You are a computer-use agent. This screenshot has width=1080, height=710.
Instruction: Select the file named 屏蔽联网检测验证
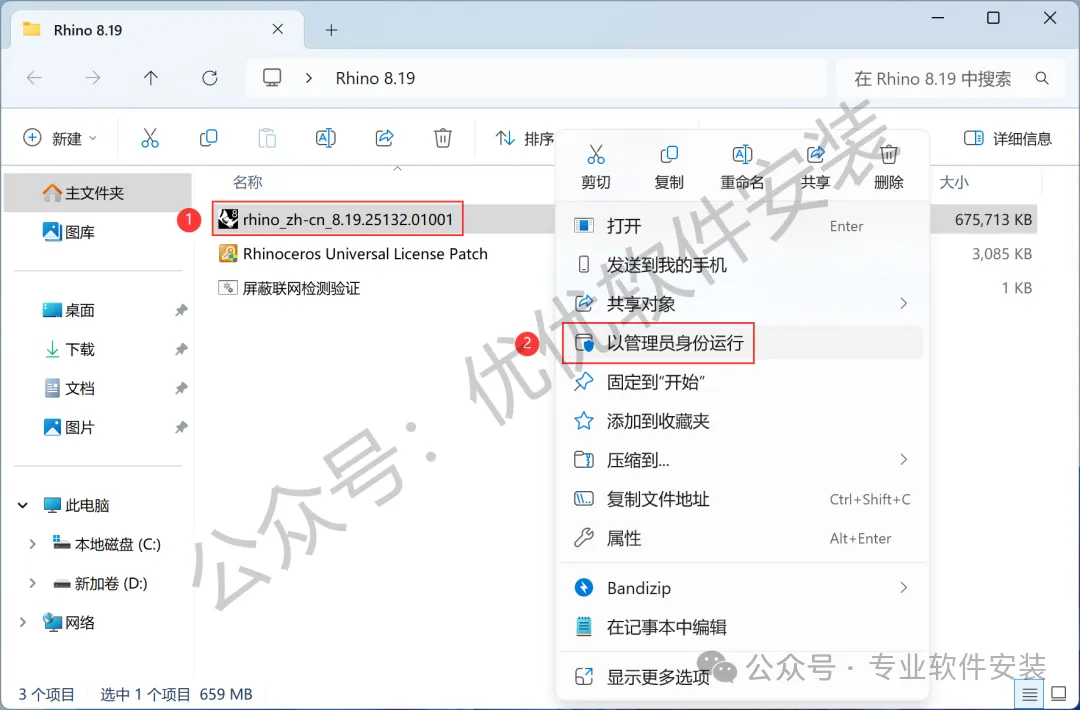click(301, 288)
